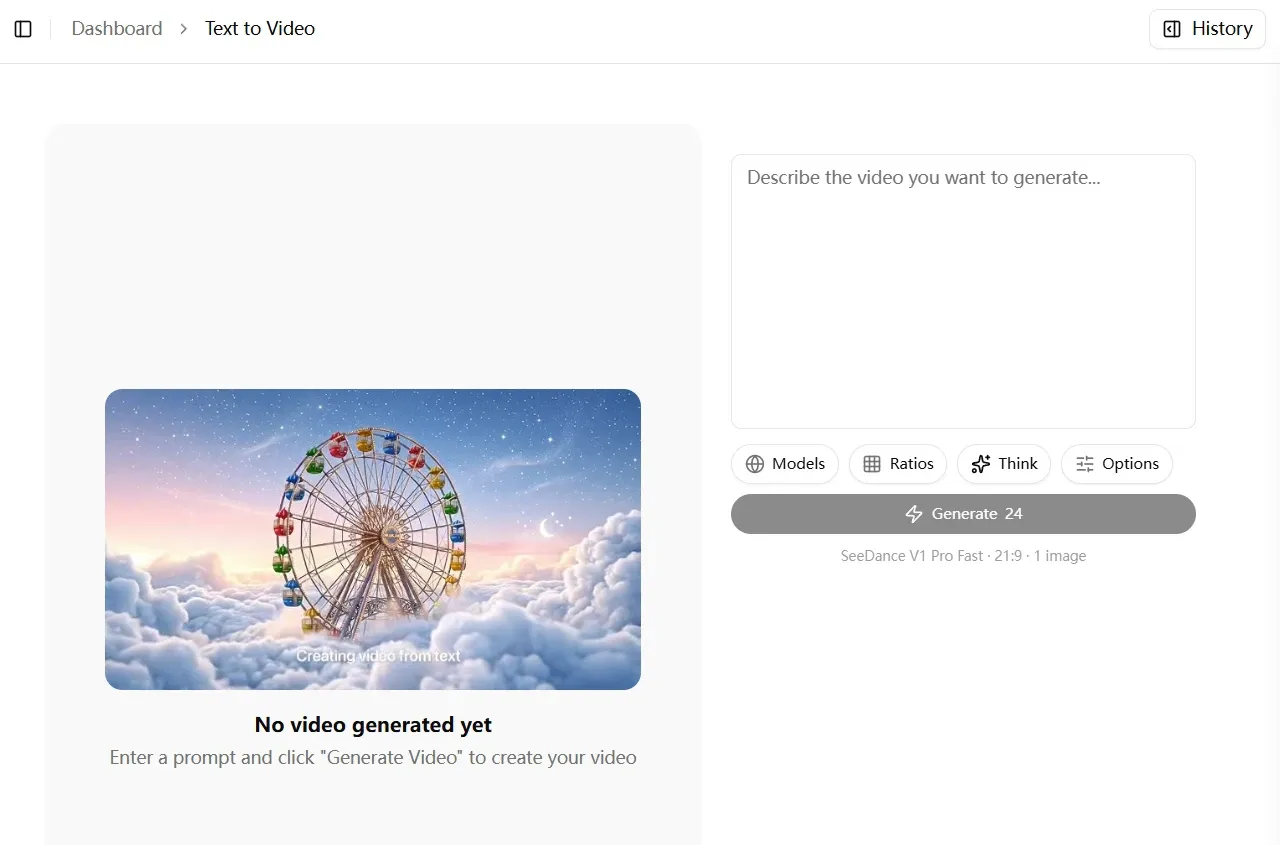Open the Ratios selector
1280x845 pixels.
(898, 464)
